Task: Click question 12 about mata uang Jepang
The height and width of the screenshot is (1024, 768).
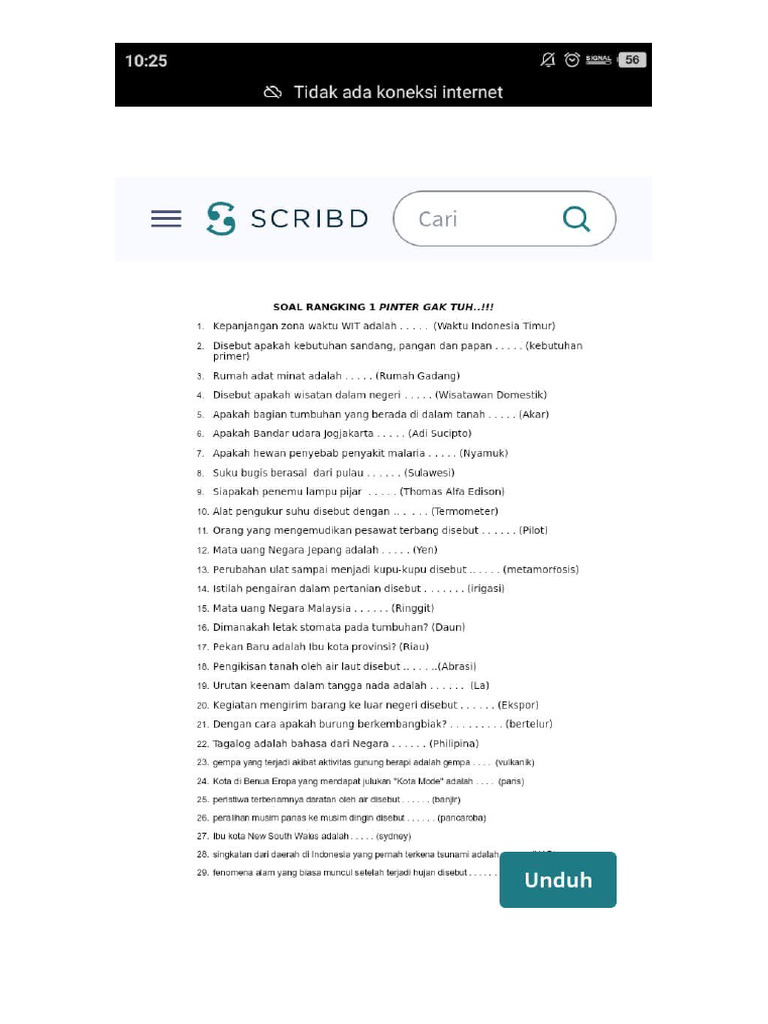Action: click(325, 550)
